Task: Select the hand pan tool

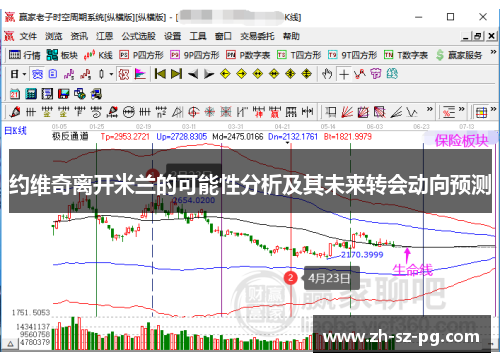Action: [327, 74]
